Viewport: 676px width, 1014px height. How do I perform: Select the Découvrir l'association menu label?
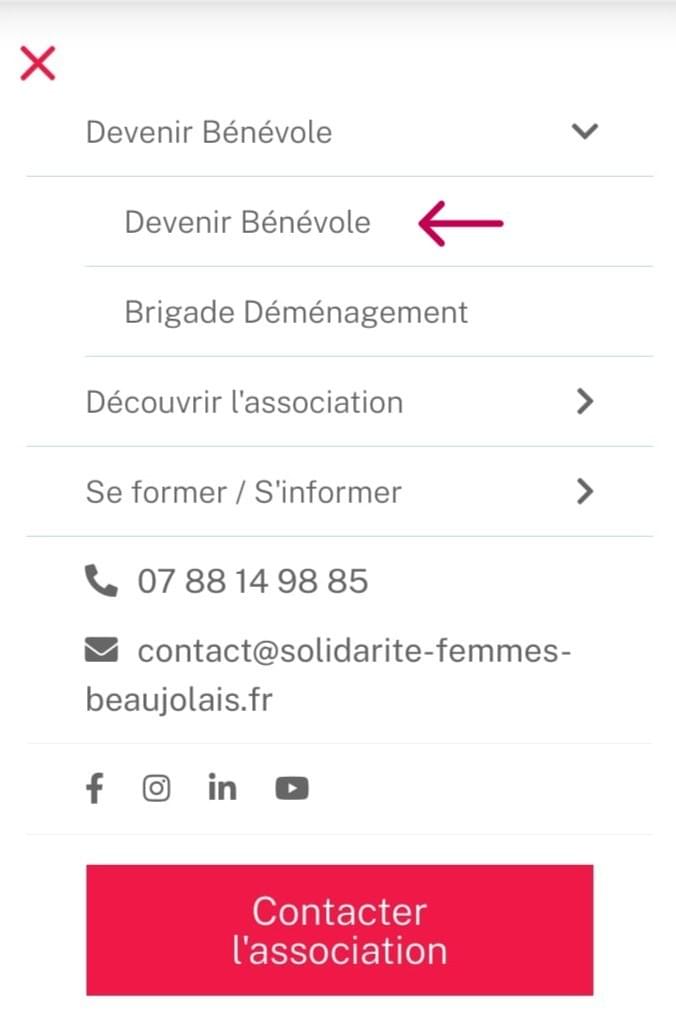pos(245,402)
